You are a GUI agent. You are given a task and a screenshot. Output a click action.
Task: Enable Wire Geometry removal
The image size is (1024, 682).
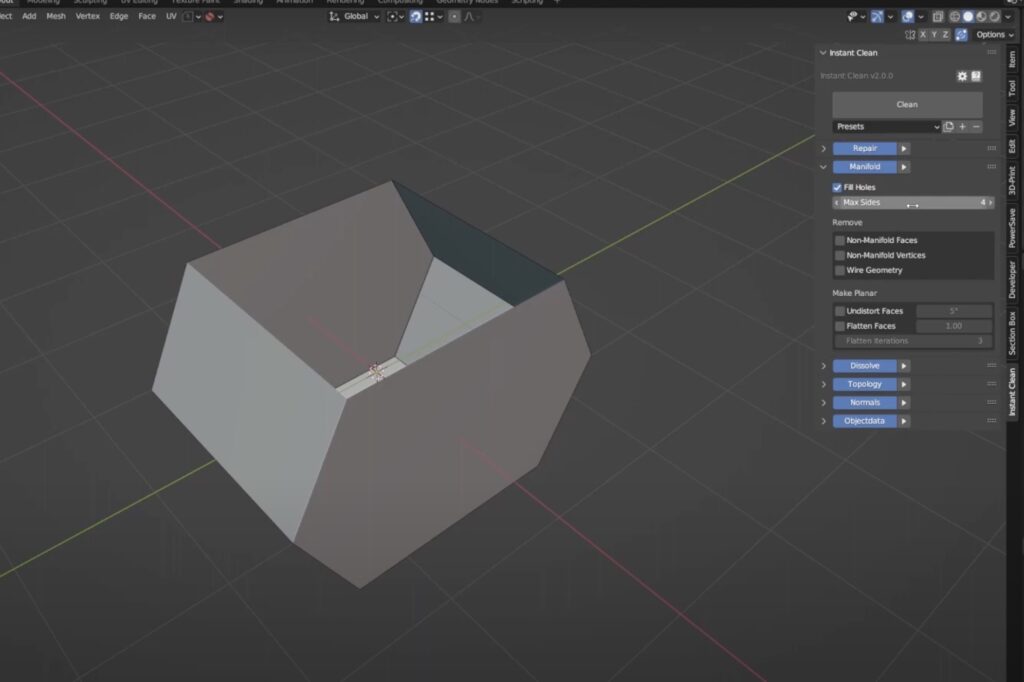(x=840, y=270)
